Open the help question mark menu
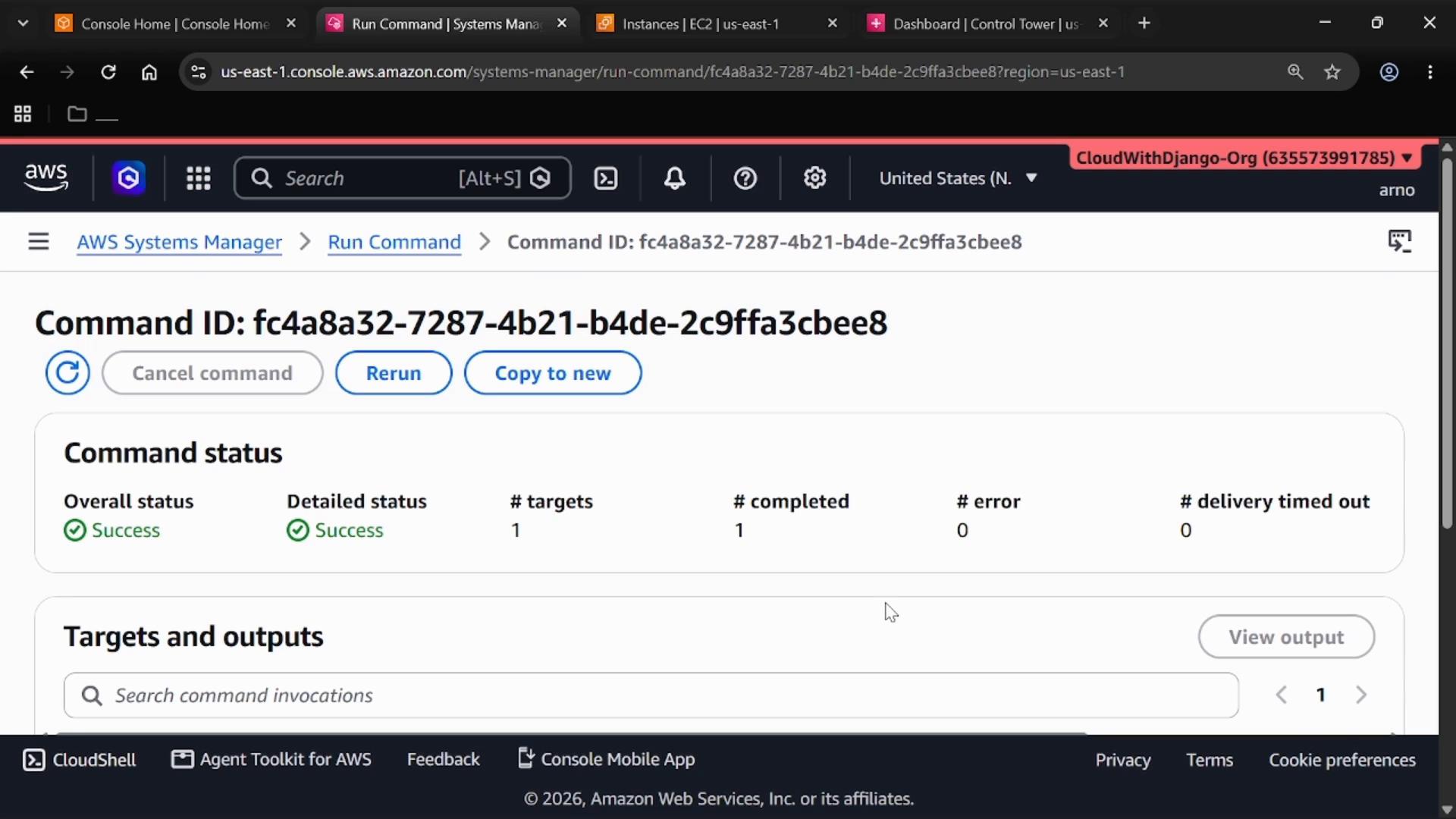The image size is (1456, 819). coord(745,178)
